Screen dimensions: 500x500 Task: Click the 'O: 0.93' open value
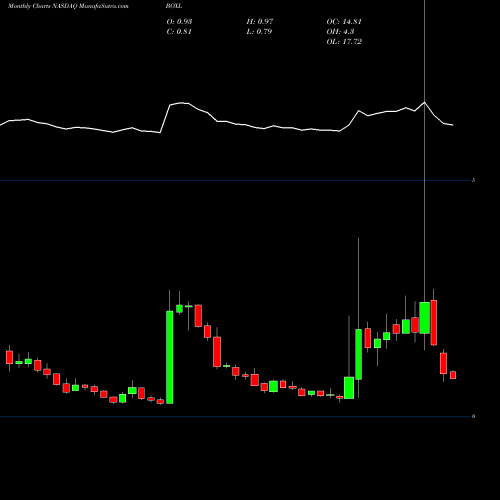pyautogui.click(x=179, y=22)
